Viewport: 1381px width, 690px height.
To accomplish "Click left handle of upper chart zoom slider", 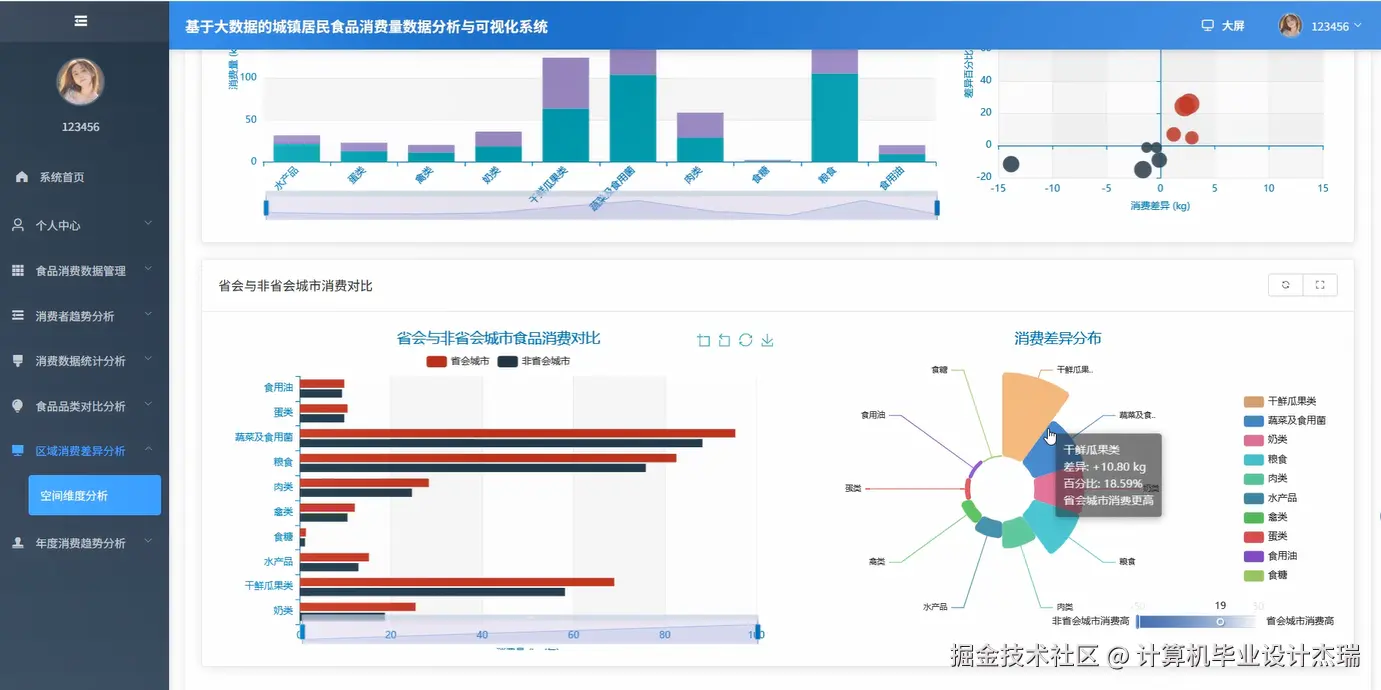I will pos(266,207).
